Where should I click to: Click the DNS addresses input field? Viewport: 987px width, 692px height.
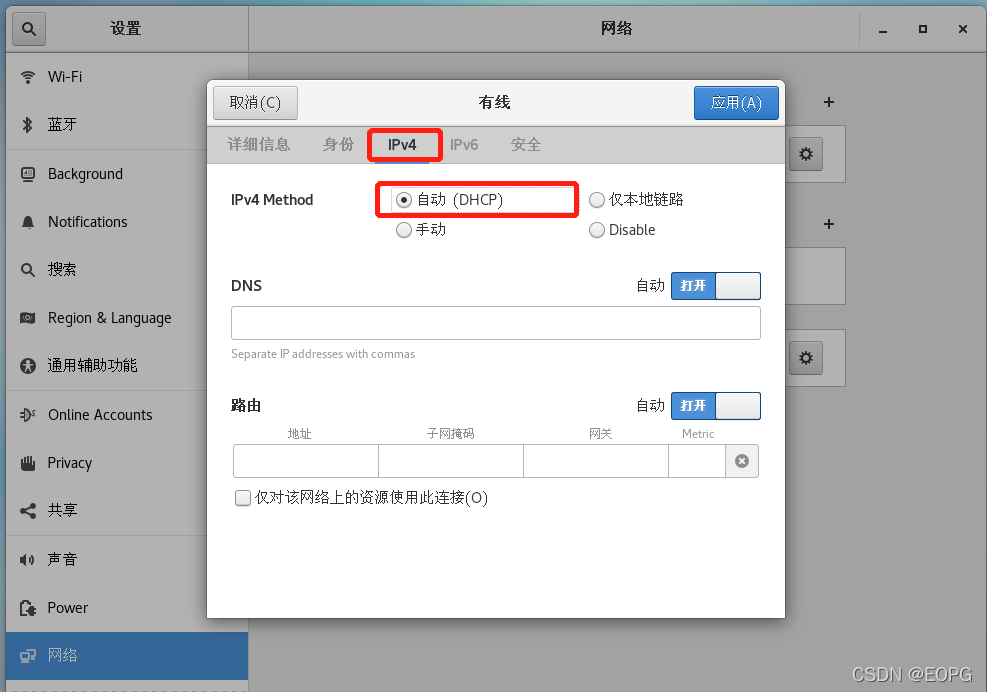[x=496, y=323]
